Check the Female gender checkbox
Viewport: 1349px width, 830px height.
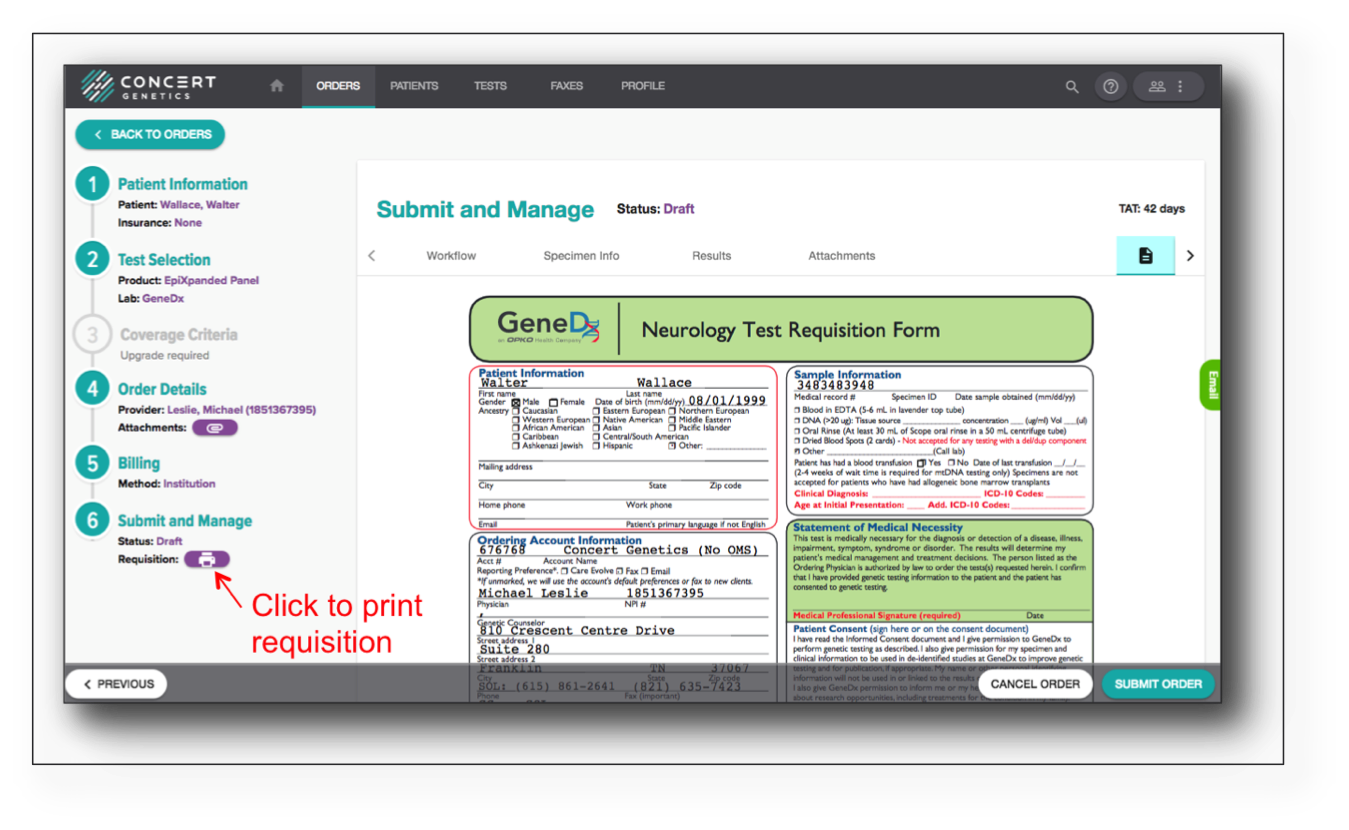(553, 402)
